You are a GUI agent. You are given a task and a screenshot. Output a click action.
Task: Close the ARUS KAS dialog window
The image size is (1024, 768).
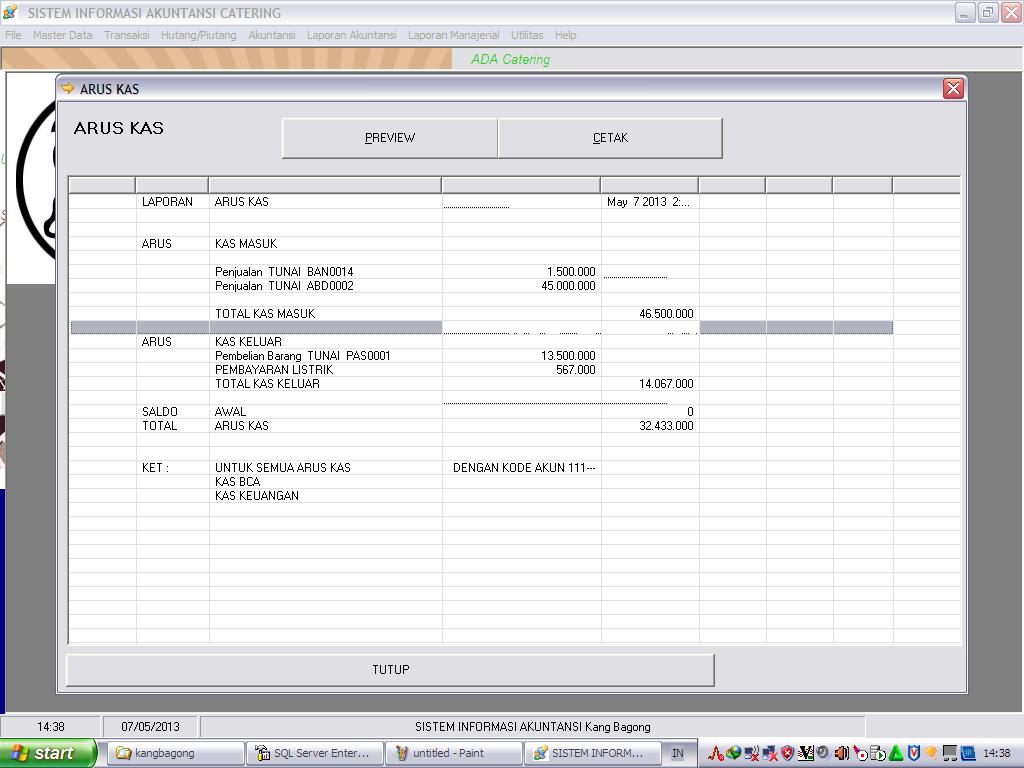pos(953,89)
